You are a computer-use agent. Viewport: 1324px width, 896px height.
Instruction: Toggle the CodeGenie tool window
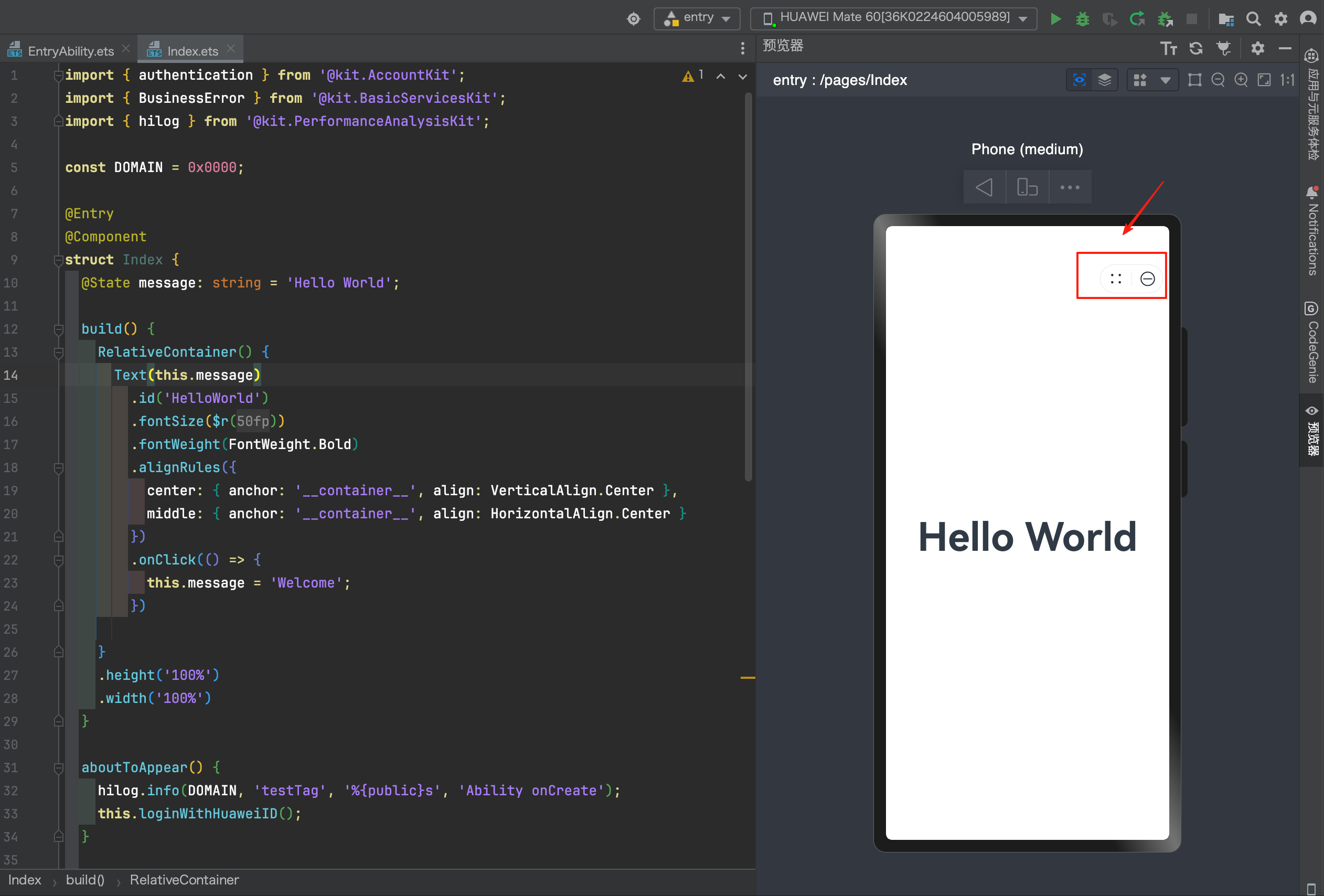(1312, 343)
